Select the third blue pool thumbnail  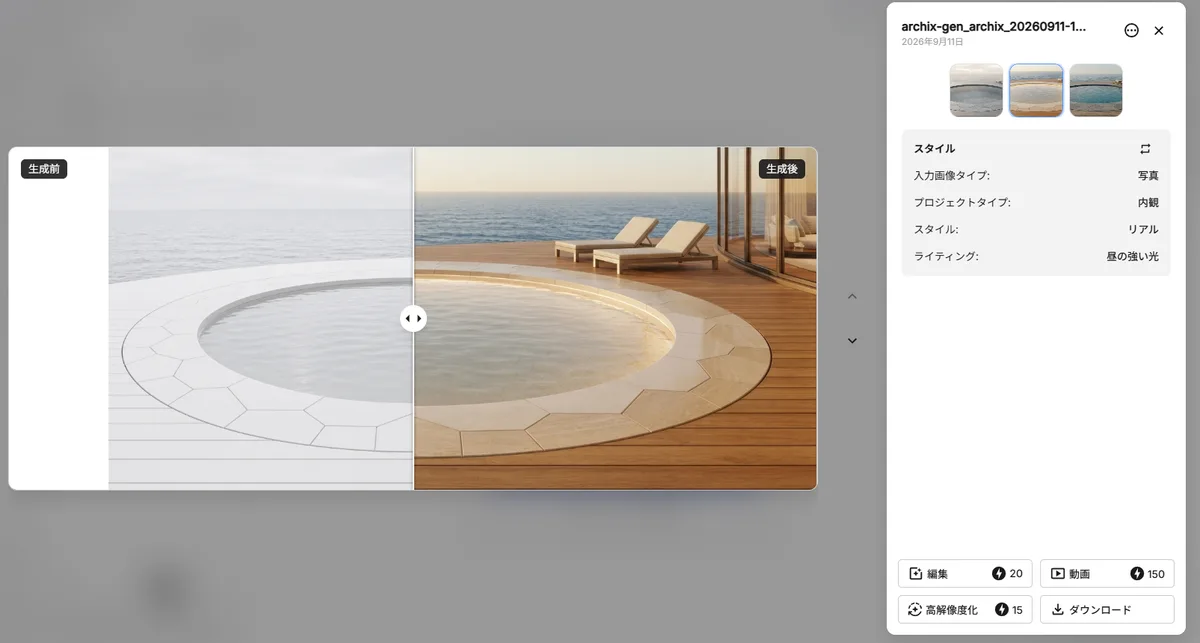pos(1096,90)
